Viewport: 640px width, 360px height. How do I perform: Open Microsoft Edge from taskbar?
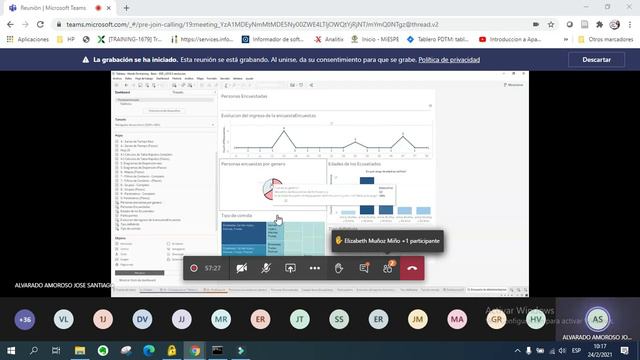[x=149, y=351]
